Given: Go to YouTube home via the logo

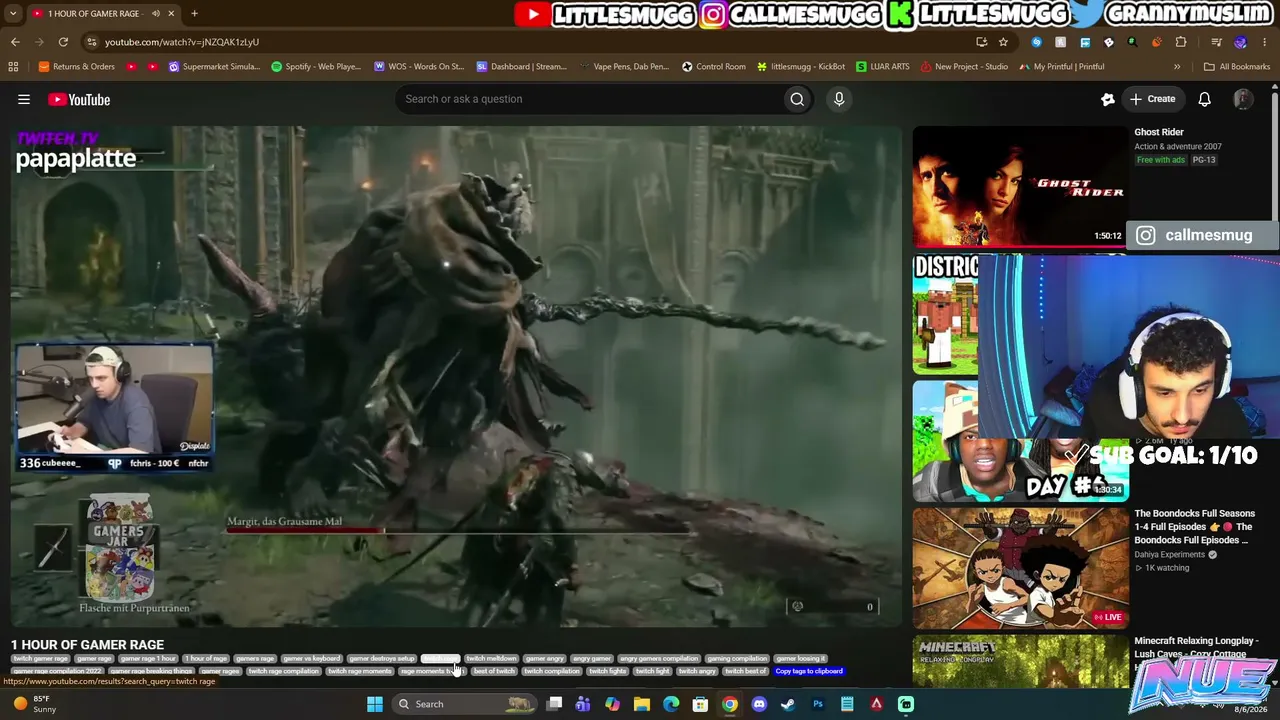Looking at the screenshot, I should pyautogui.click(x=79, y=99).
